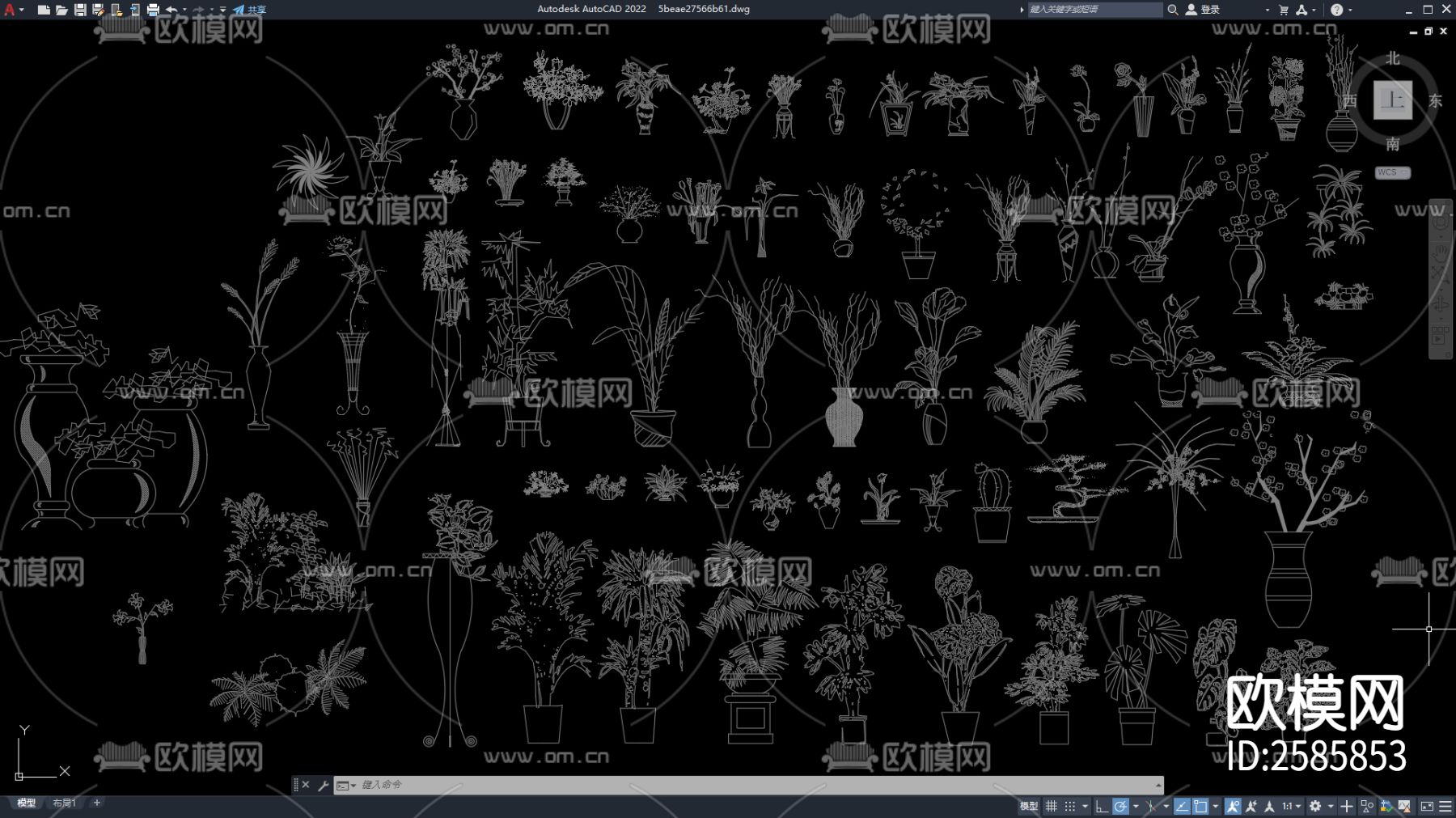Click 南 south on the ViewCube compass

click(x=1392, y=144)
